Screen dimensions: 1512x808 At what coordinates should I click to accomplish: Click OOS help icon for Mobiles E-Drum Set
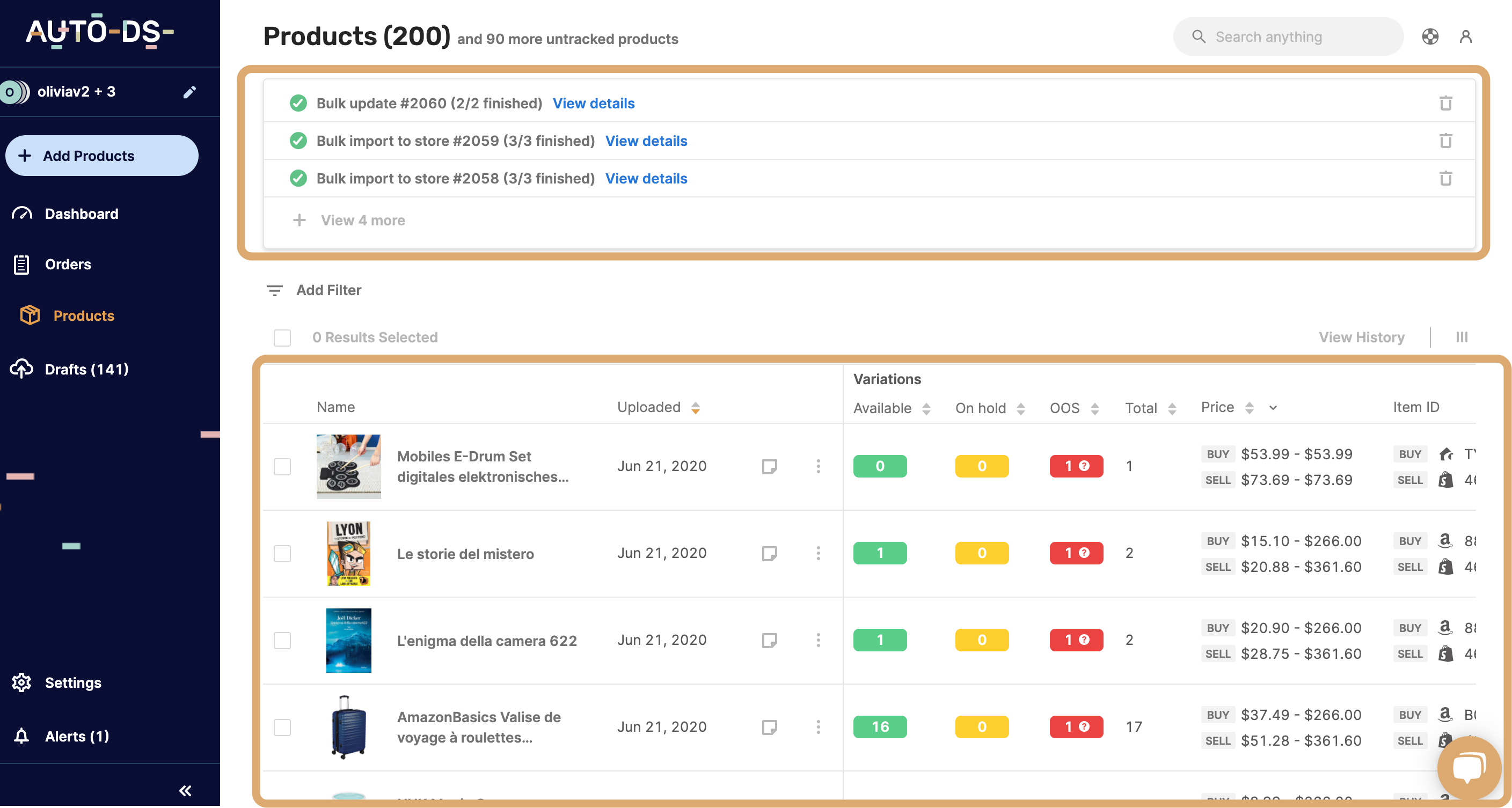point(1084,466)
